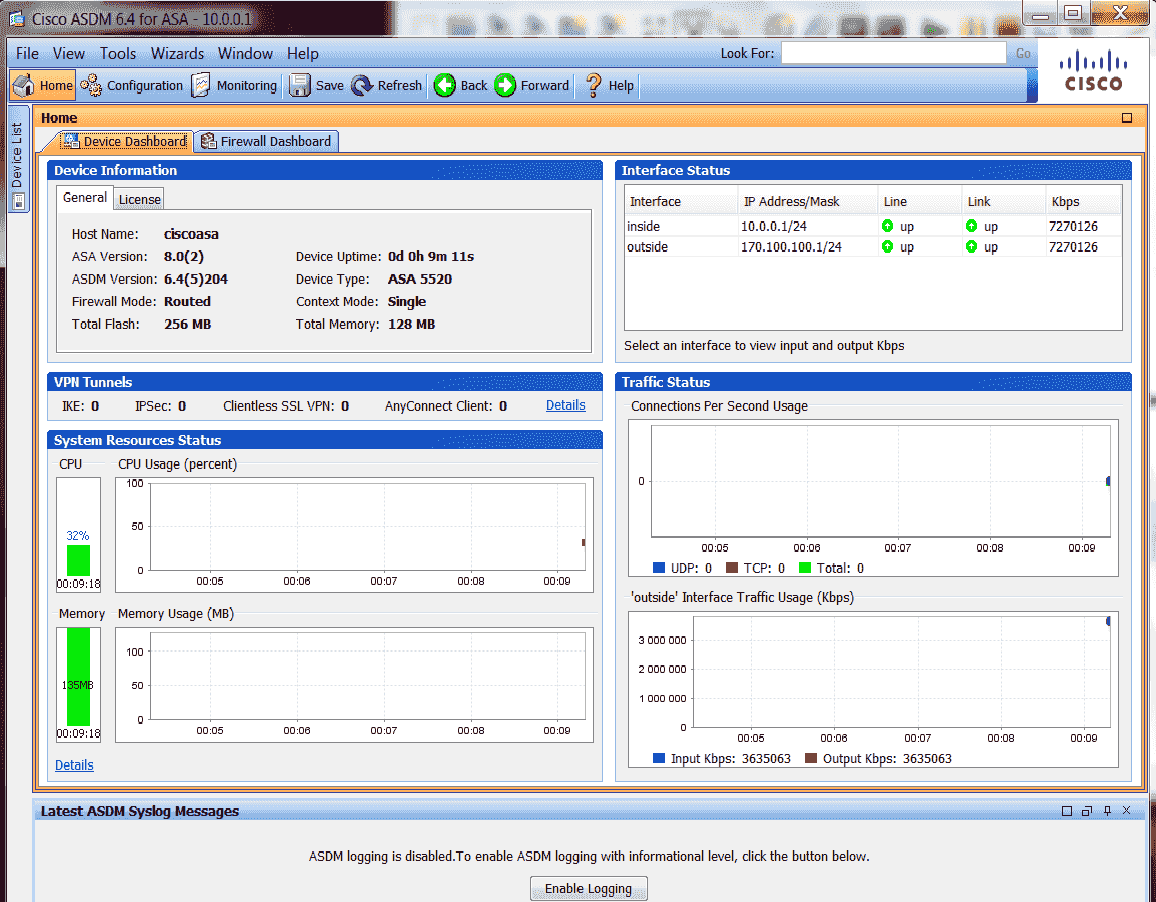1156x902 pixels.
Task: Select the outside interface row
Action: (x=873, y=247)
